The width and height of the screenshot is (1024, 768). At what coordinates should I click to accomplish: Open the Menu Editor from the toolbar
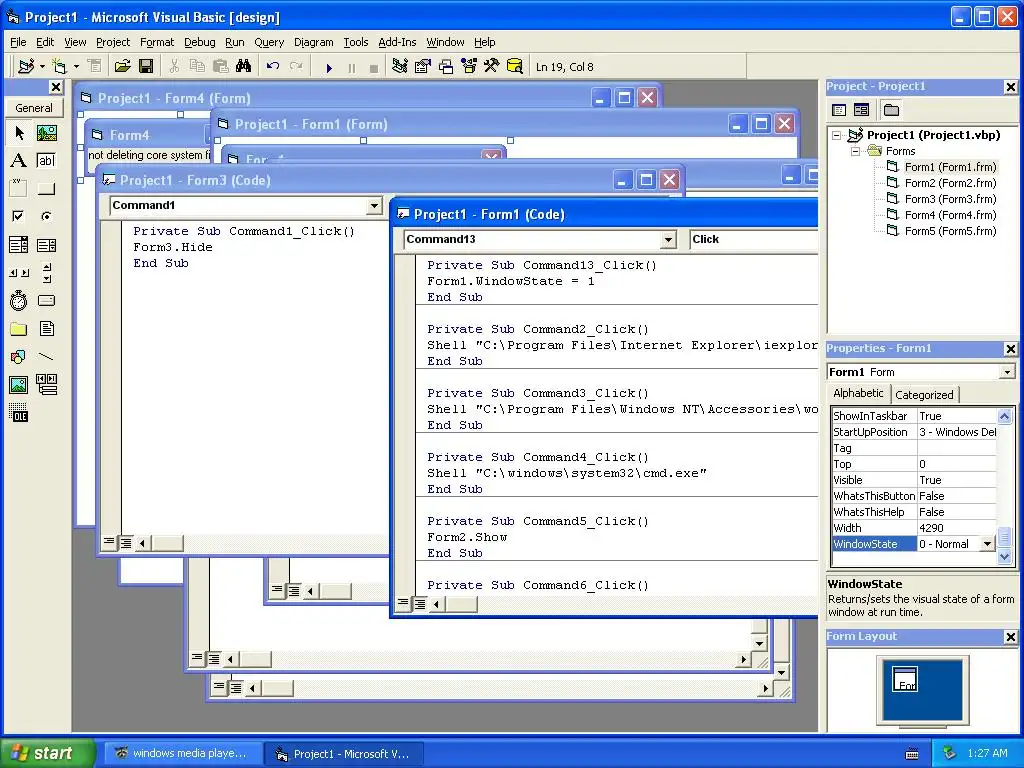point(95,67)
